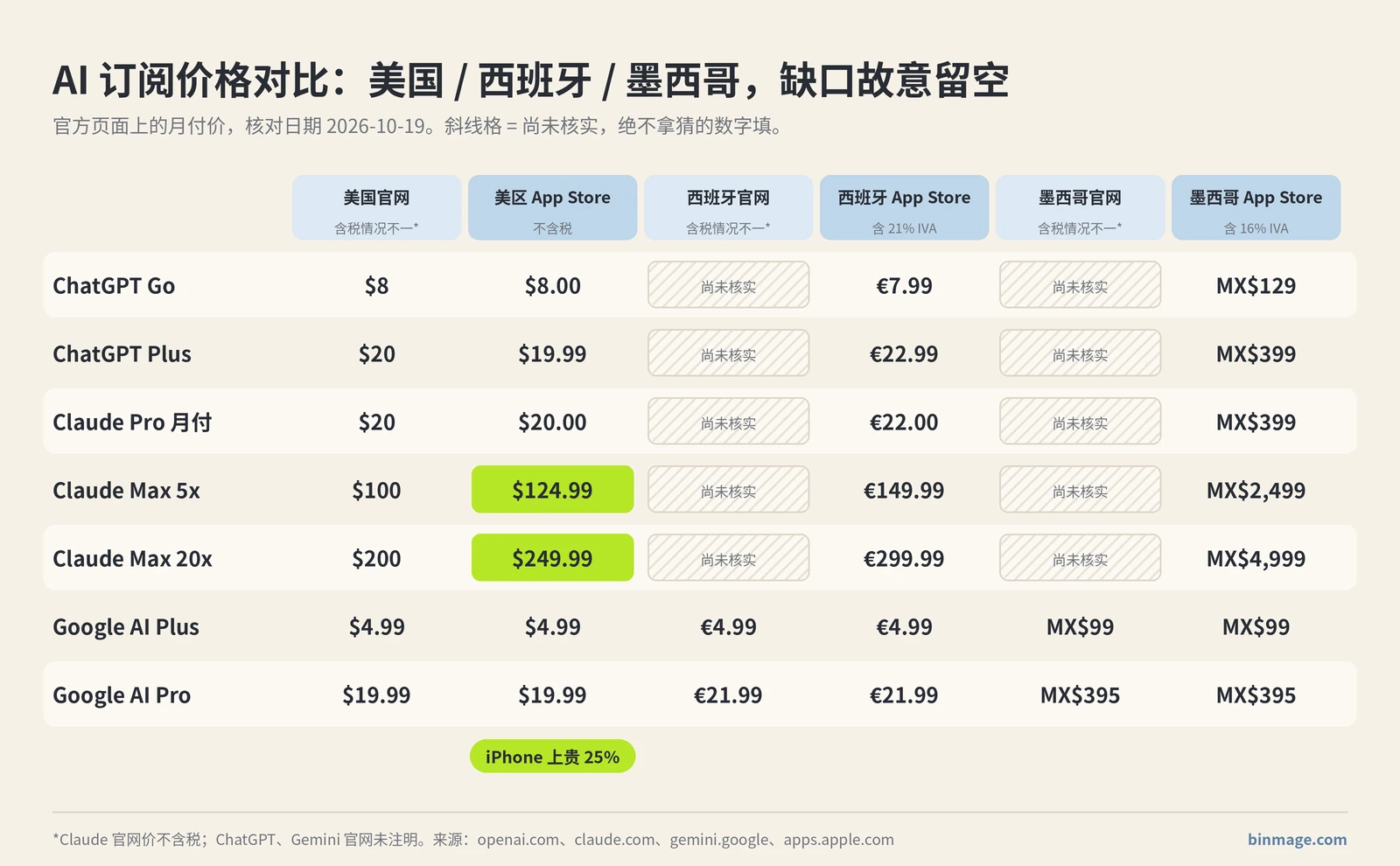Viewport: 1400px width, 866px height.
Task: Click the "西班牙官网" column header
Action: 728,207
